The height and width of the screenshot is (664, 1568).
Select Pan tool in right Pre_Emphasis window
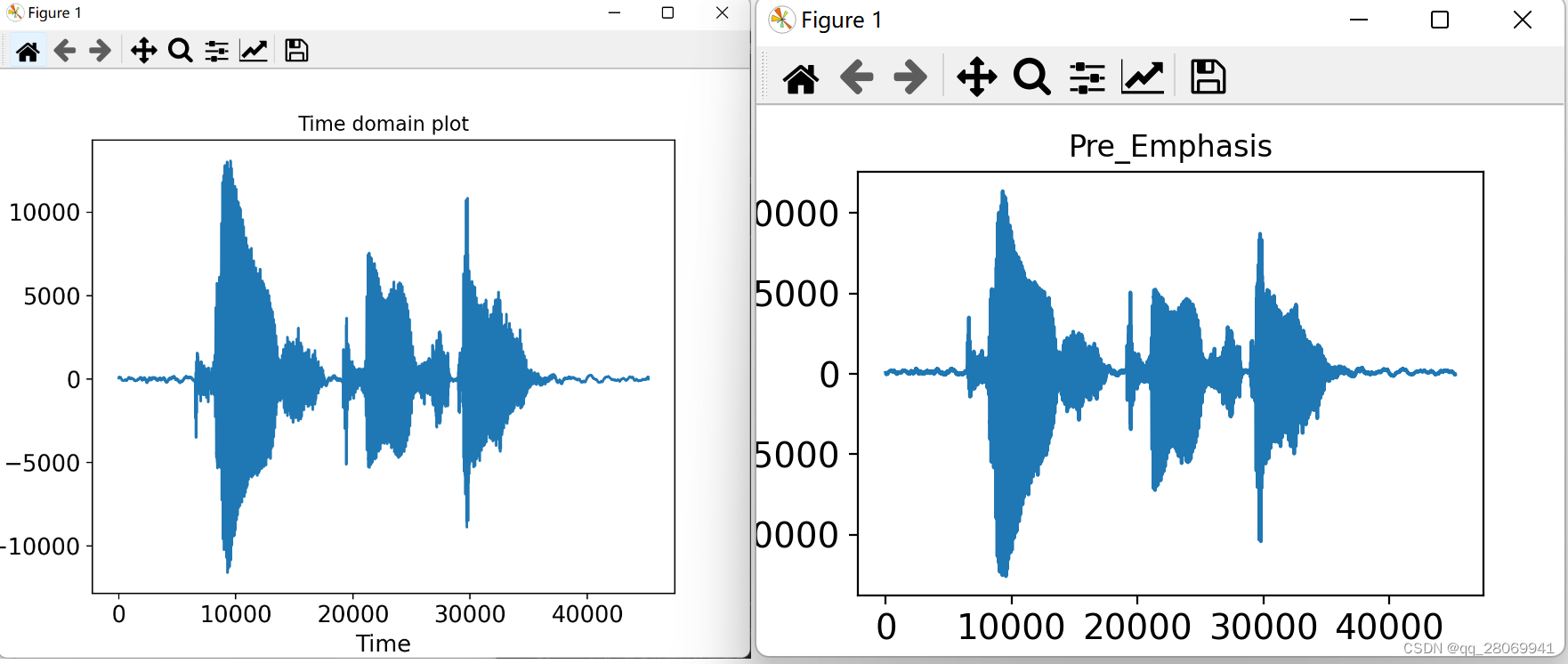[976, 77]
